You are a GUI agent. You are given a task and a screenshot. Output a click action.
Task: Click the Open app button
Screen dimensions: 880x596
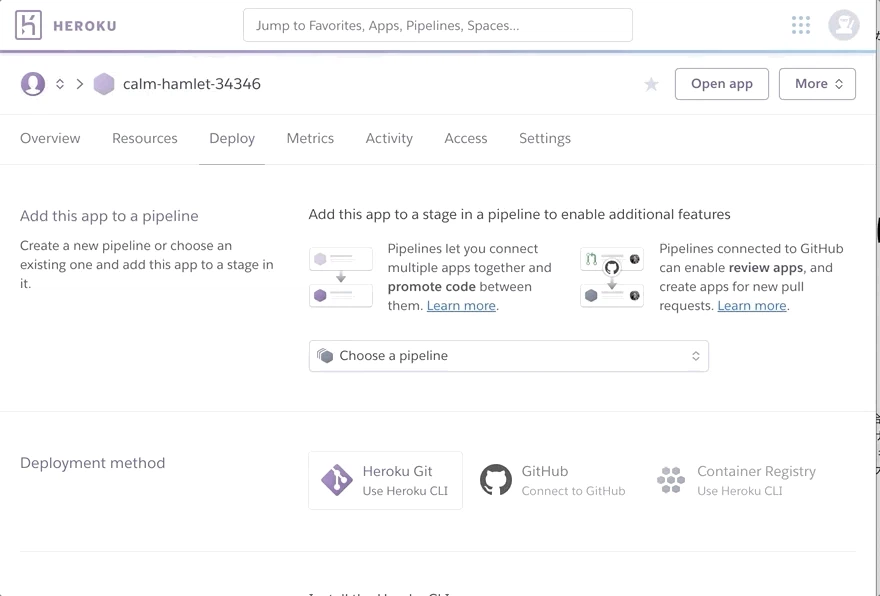(x=722, y=84)
